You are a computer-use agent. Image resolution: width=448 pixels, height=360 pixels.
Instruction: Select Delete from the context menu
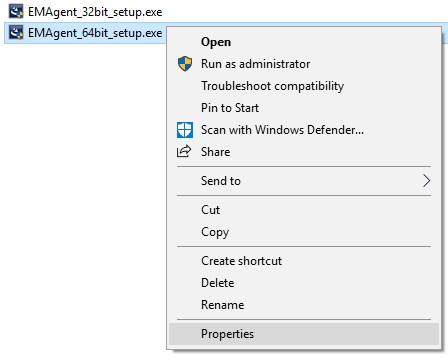(304, 283)
